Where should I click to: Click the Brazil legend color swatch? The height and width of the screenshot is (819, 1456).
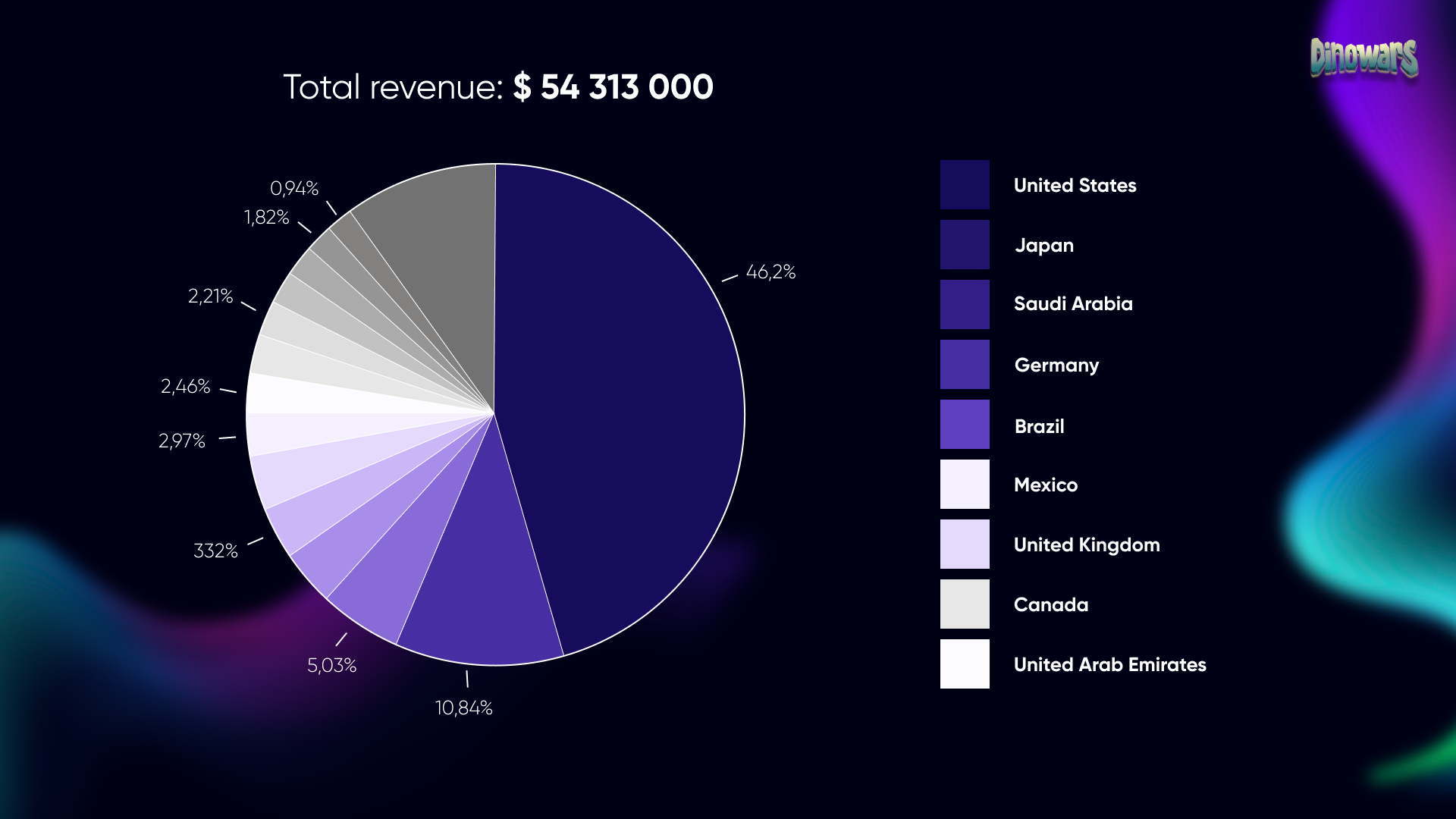point(965,424)
